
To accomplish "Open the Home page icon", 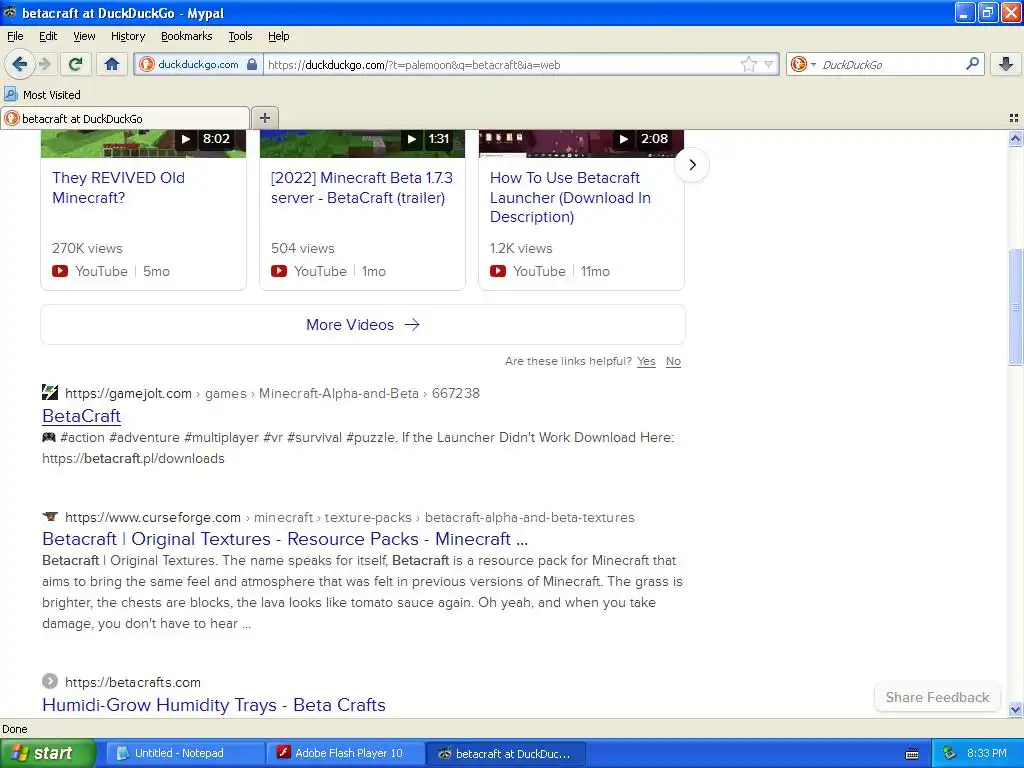I will [x=112, y=64].
